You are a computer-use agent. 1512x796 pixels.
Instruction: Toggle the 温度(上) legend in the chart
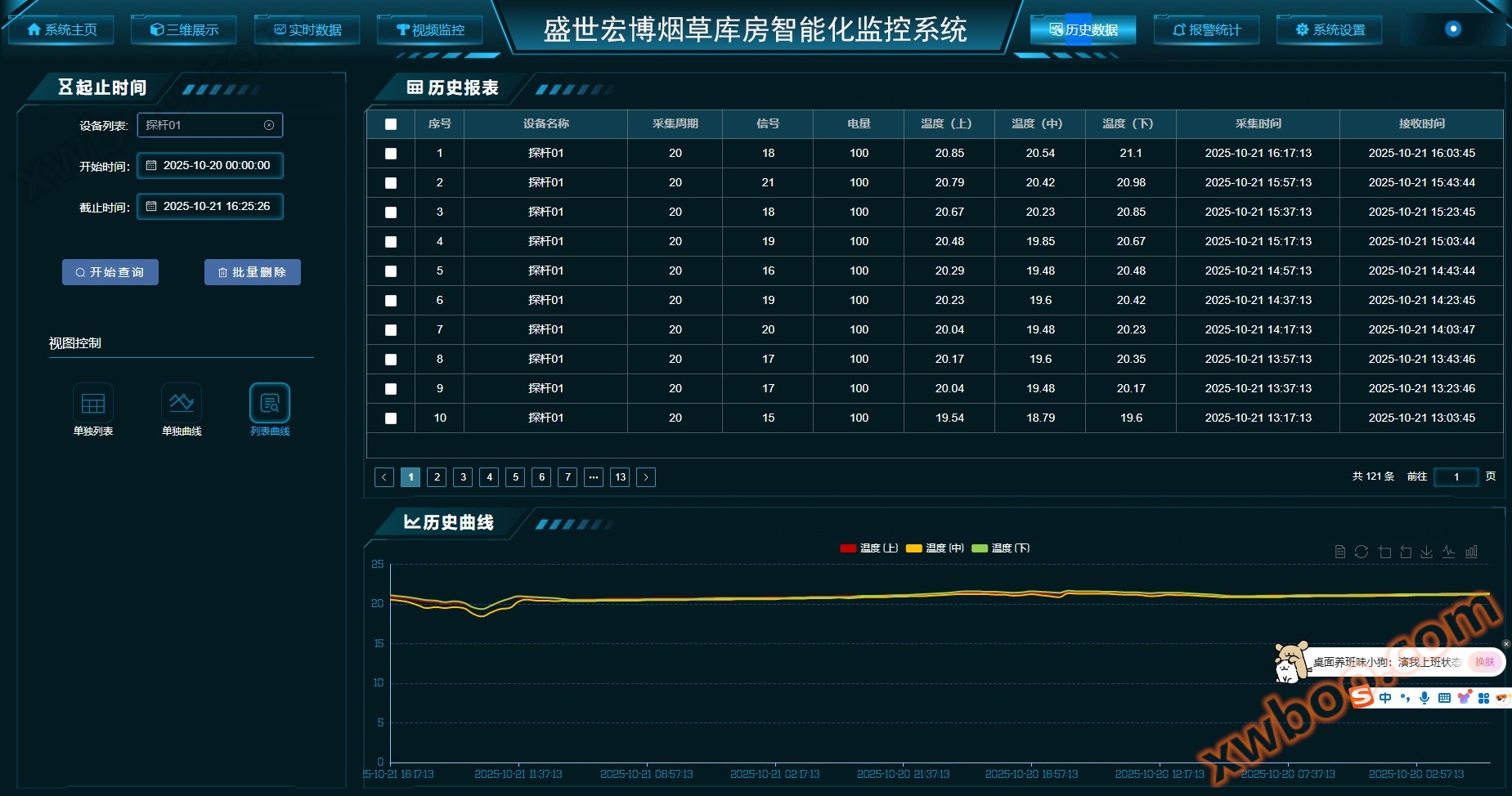point(869,548)
